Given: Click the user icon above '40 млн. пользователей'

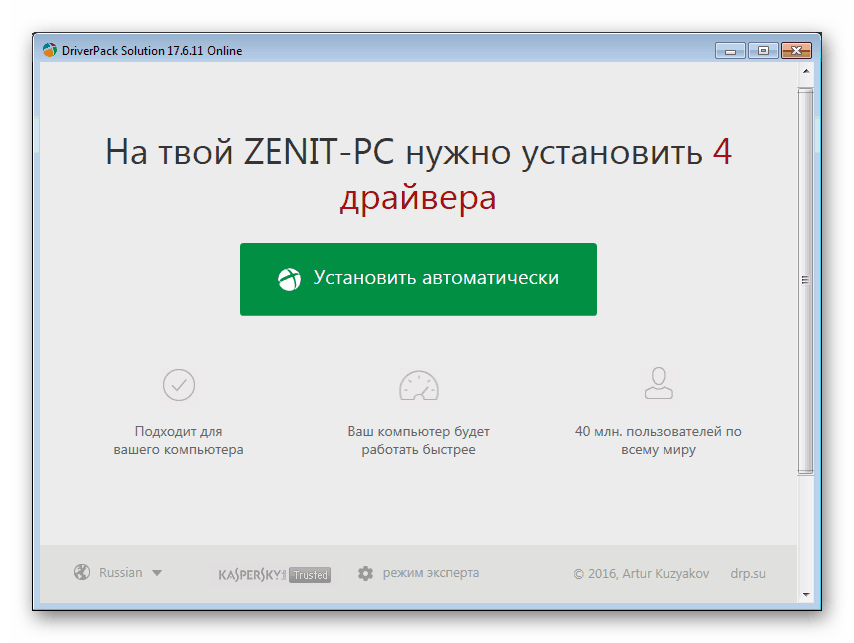Looking at the screenshot, I should coord(658,385).
